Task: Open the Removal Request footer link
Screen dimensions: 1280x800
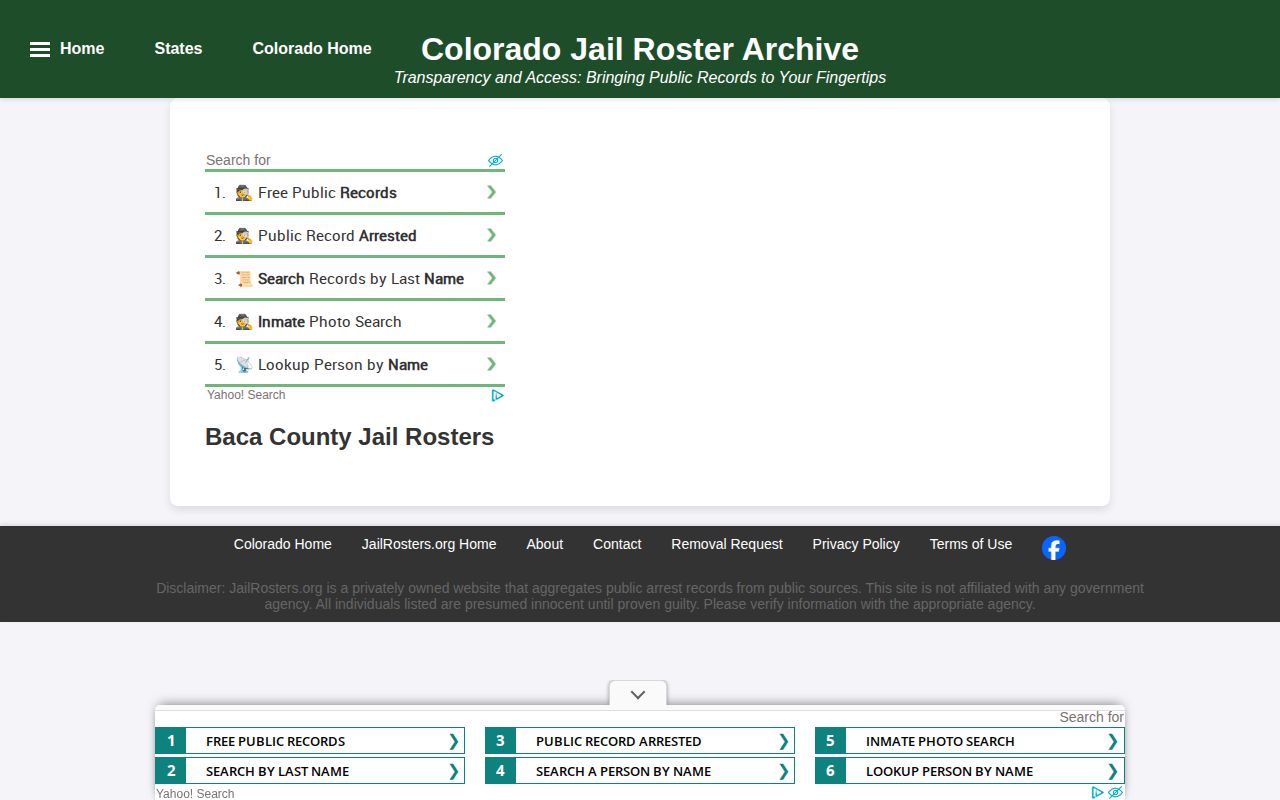Action: coord(727,544)
